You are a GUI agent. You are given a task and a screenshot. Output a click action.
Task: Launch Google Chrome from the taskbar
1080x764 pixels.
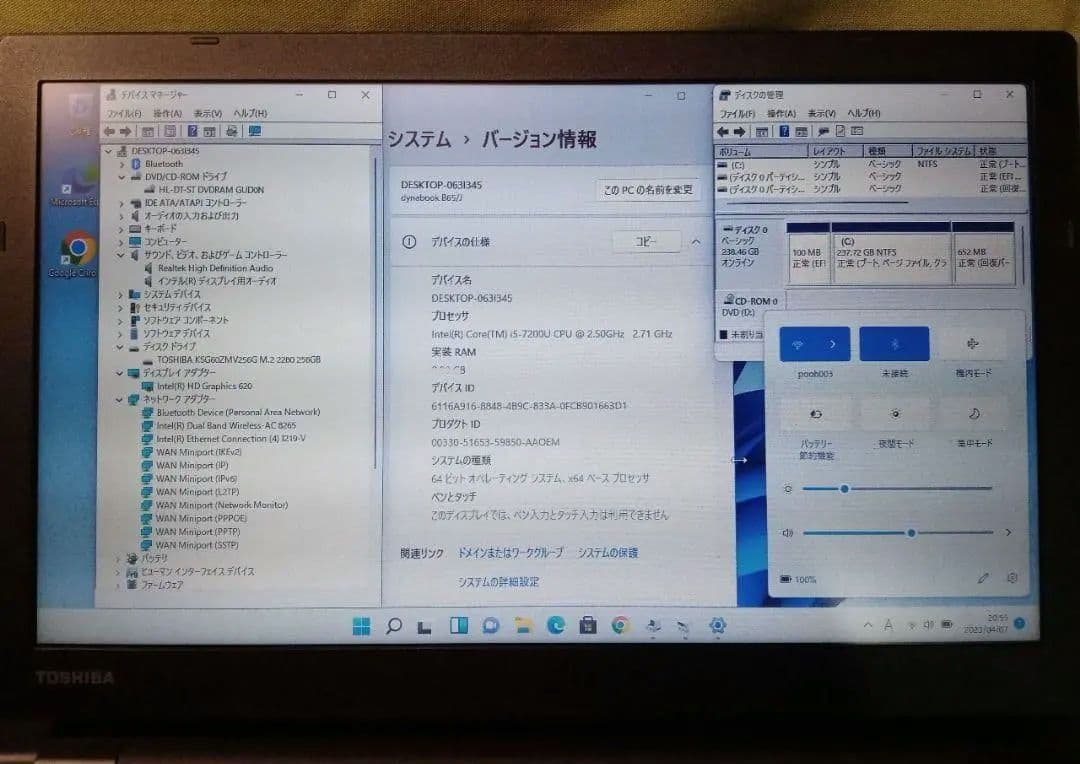619,625
